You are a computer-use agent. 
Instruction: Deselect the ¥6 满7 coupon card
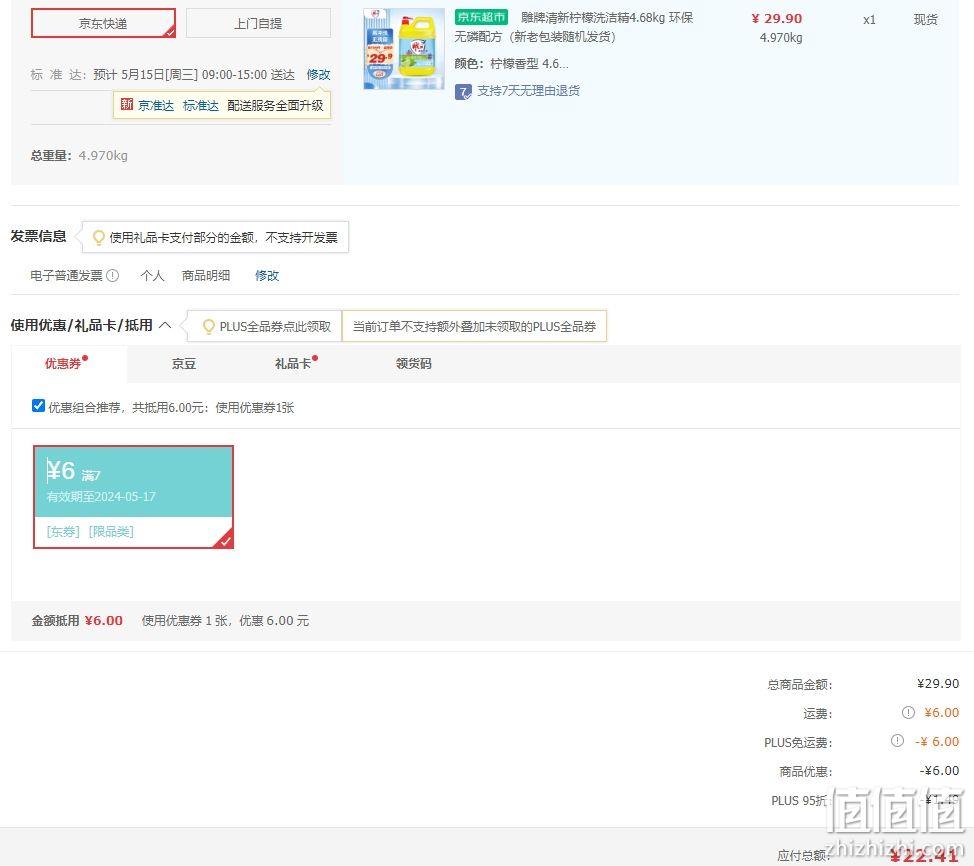tap(134, 497)
